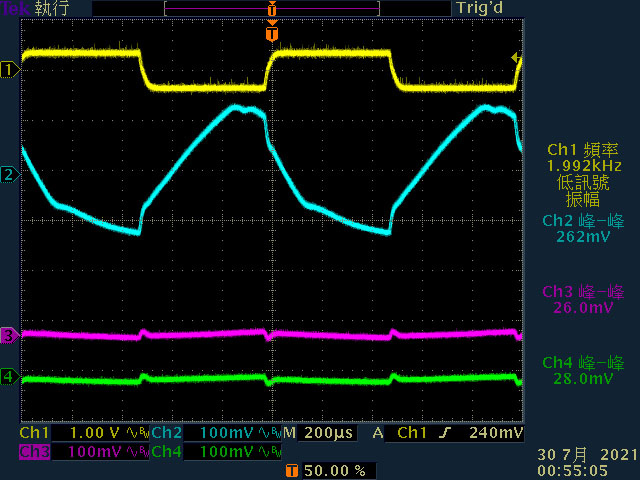Click the 28.0mV measurement value
The image size is (640, 480).
point(583,379)
